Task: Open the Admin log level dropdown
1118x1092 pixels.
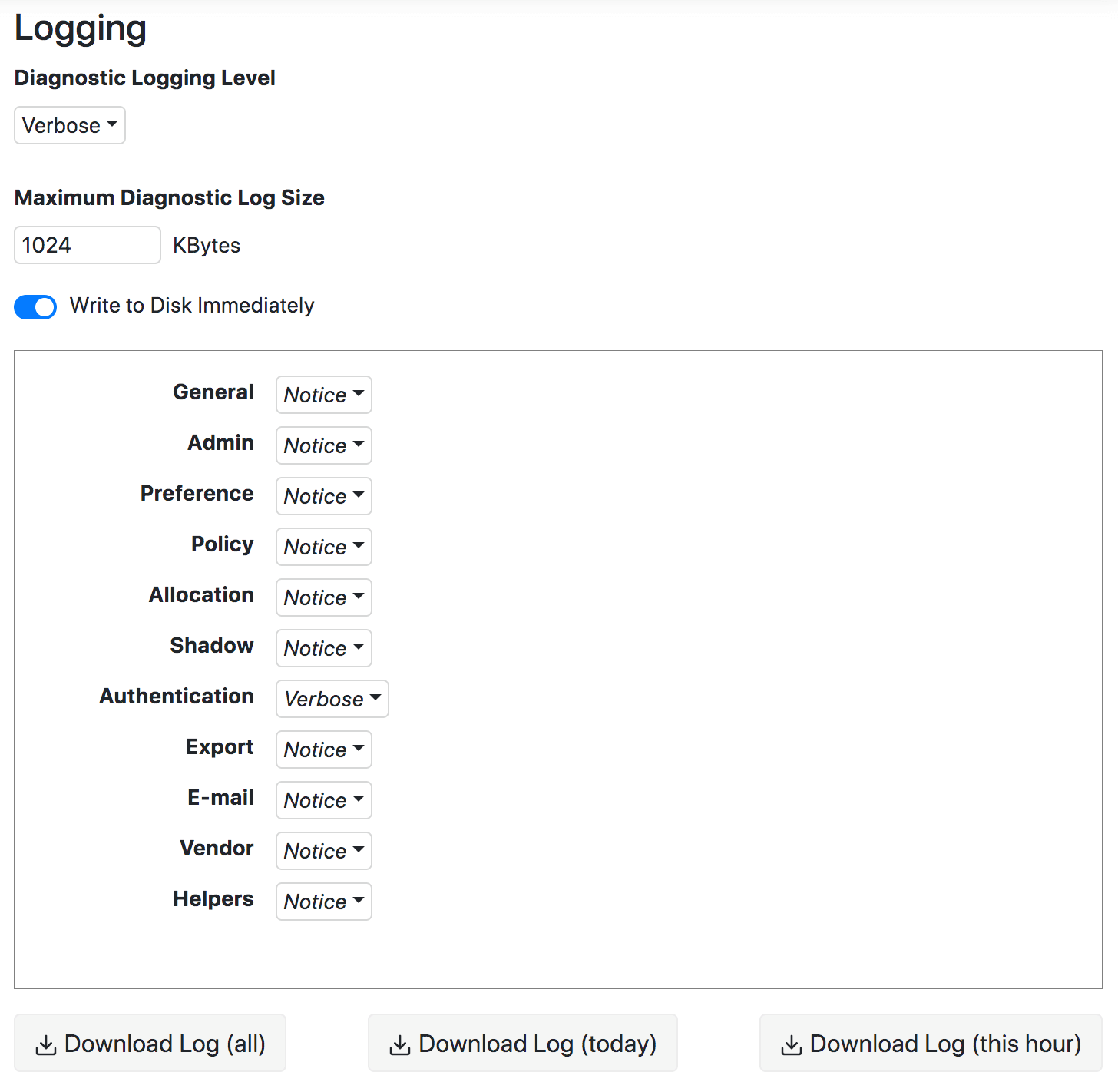Action: click(323, 445)
